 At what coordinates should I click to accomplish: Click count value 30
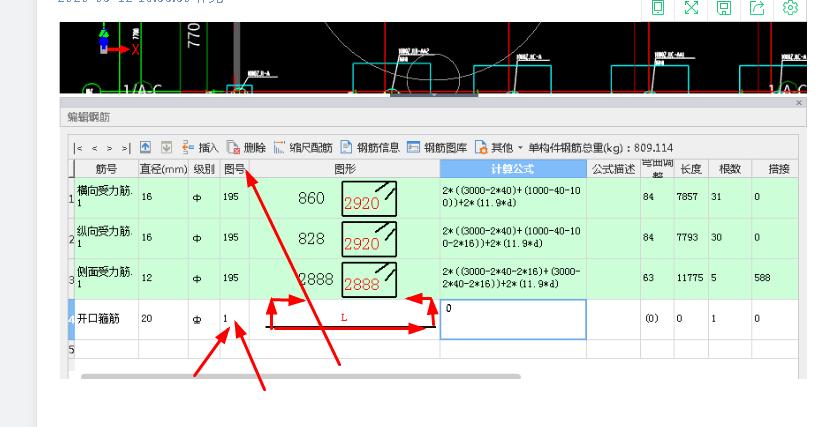click(x=716, y=237)
